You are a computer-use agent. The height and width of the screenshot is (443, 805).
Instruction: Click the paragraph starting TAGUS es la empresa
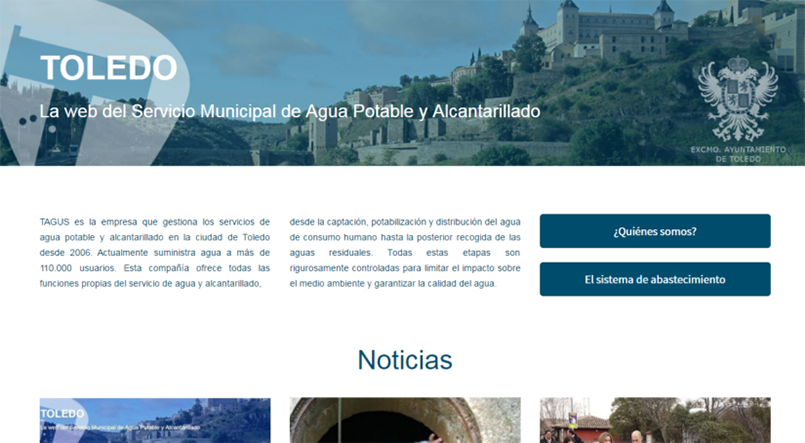[x=155, y=253]
